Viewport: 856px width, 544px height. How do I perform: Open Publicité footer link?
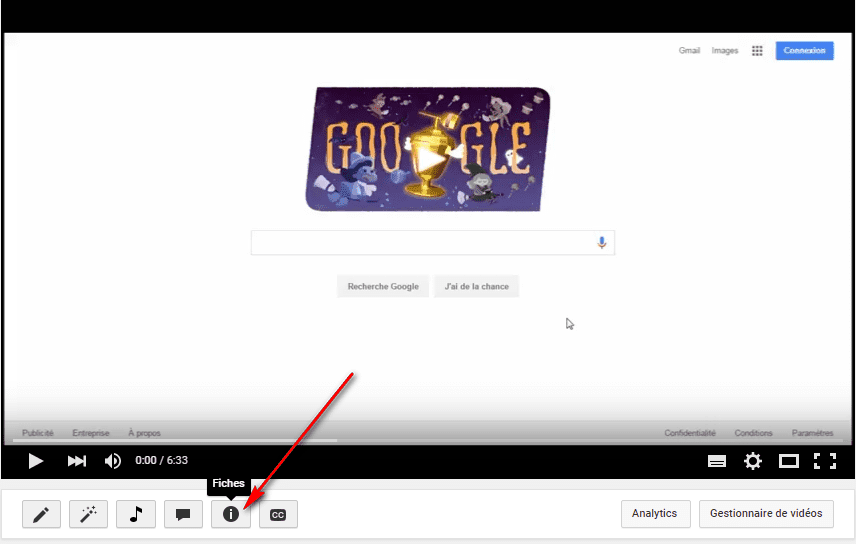[38, 433]
